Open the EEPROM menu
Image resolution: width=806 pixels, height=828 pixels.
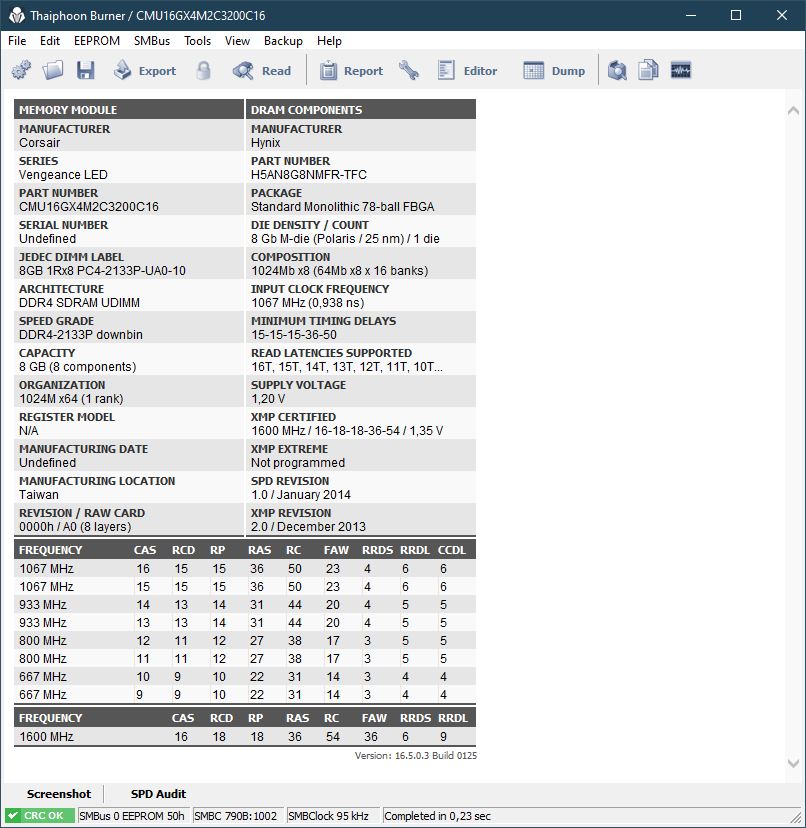97,41
